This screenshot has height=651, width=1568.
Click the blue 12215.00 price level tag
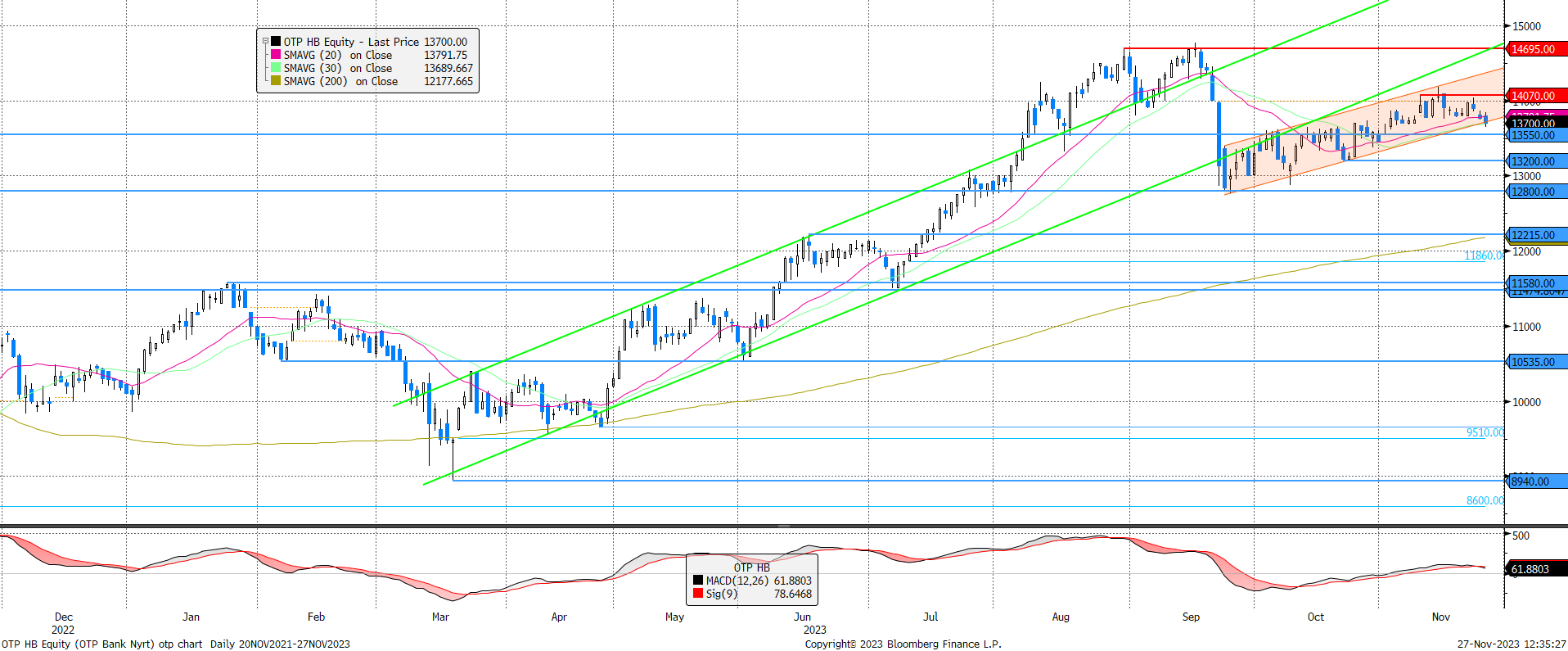tap(1536, 235)
